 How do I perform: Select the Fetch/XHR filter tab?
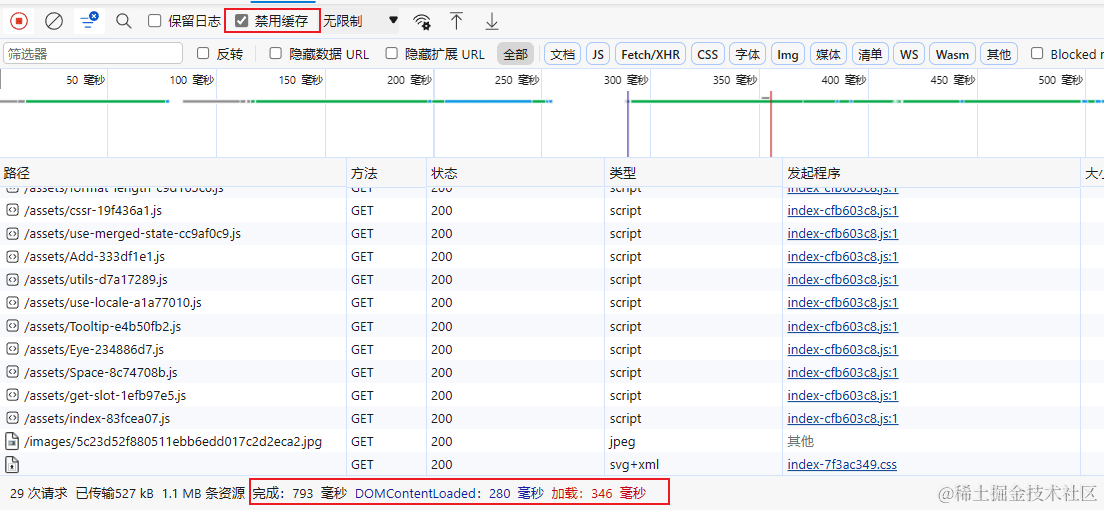pyautogui.click(x=650, y=54)
